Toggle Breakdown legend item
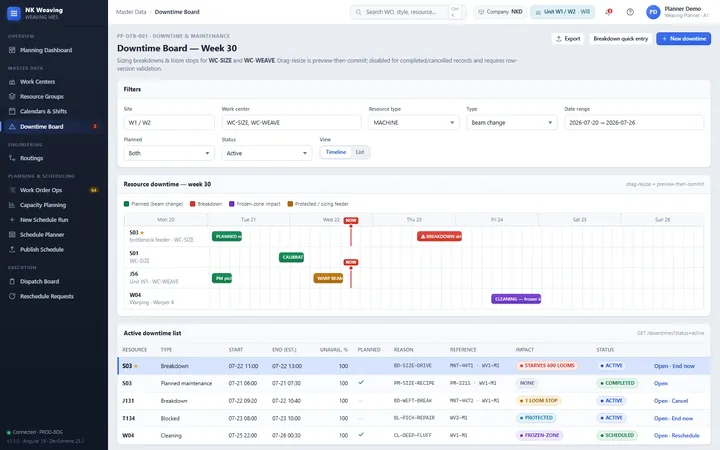The height and width of the screenshot is (450, 720). coord(206,204)
